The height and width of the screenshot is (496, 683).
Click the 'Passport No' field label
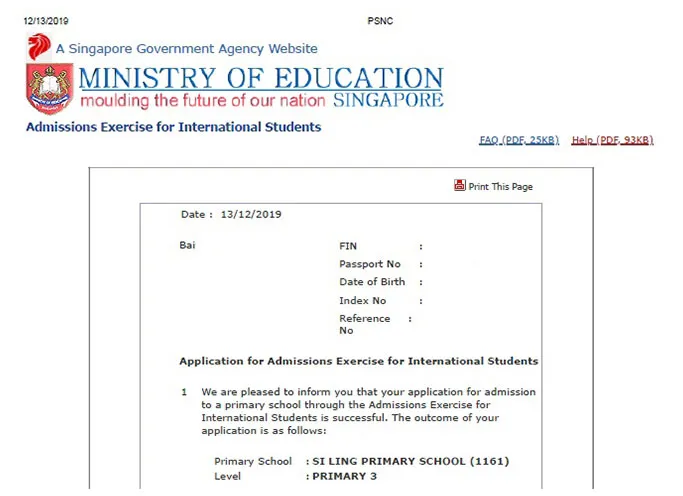pyautogui.click(x=370, y=264)
